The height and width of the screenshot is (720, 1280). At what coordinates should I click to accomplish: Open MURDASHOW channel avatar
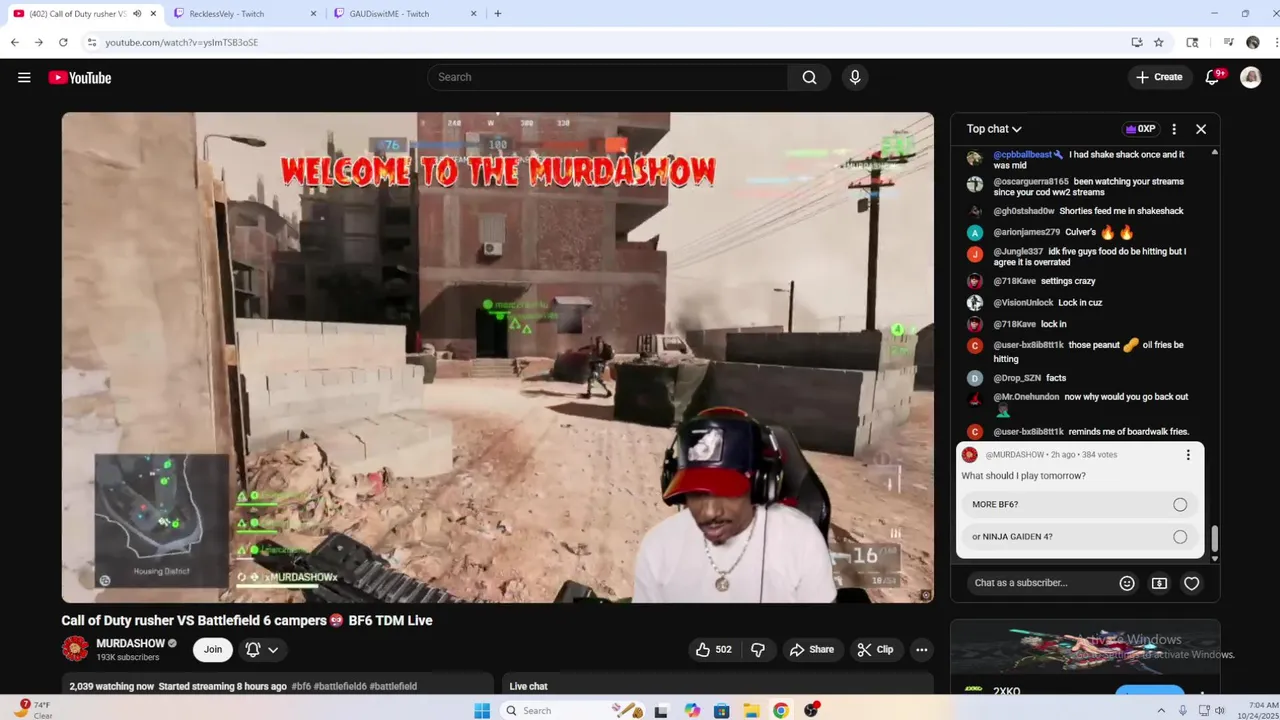point(75,649)
